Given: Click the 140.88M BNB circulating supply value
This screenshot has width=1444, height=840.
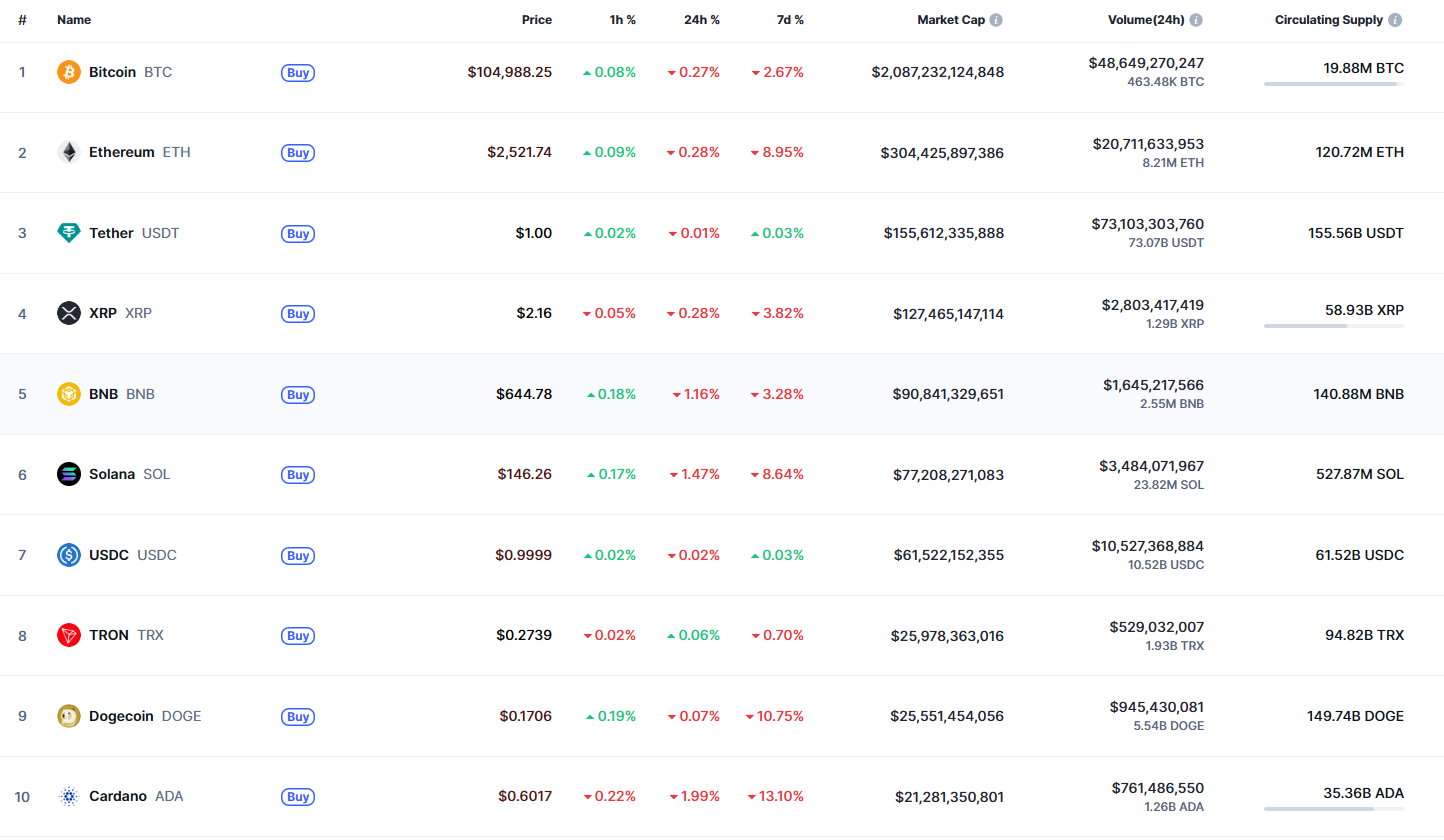Looking at the screenshot, I should (1359, 394).
